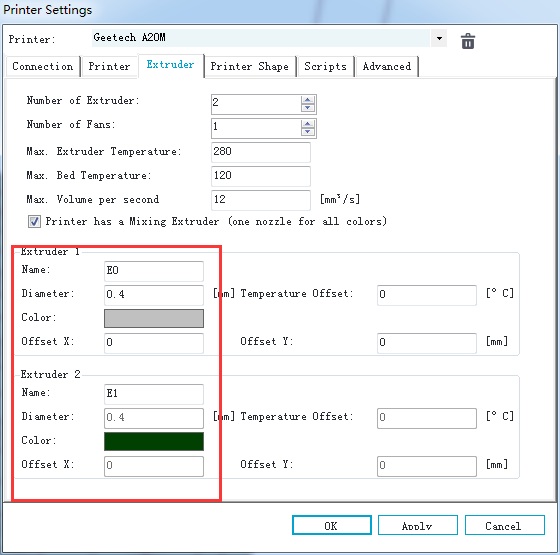Switch to the Printer Shape tab
The height and width of the screenshot is (555, 560).
[x=249, y=66]
